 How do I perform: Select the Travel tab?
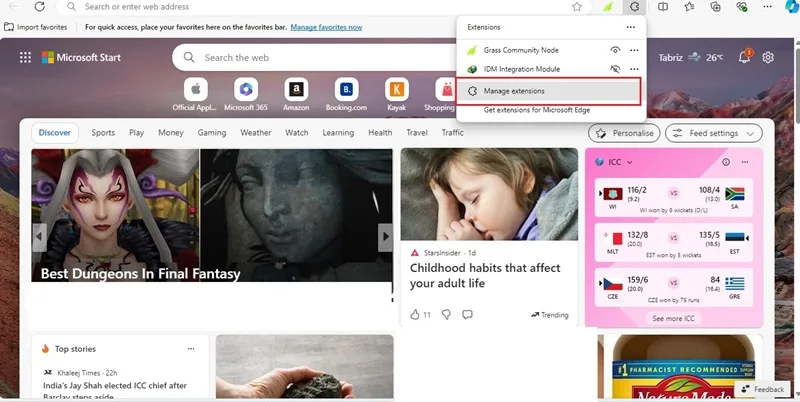tap(417, 133)
